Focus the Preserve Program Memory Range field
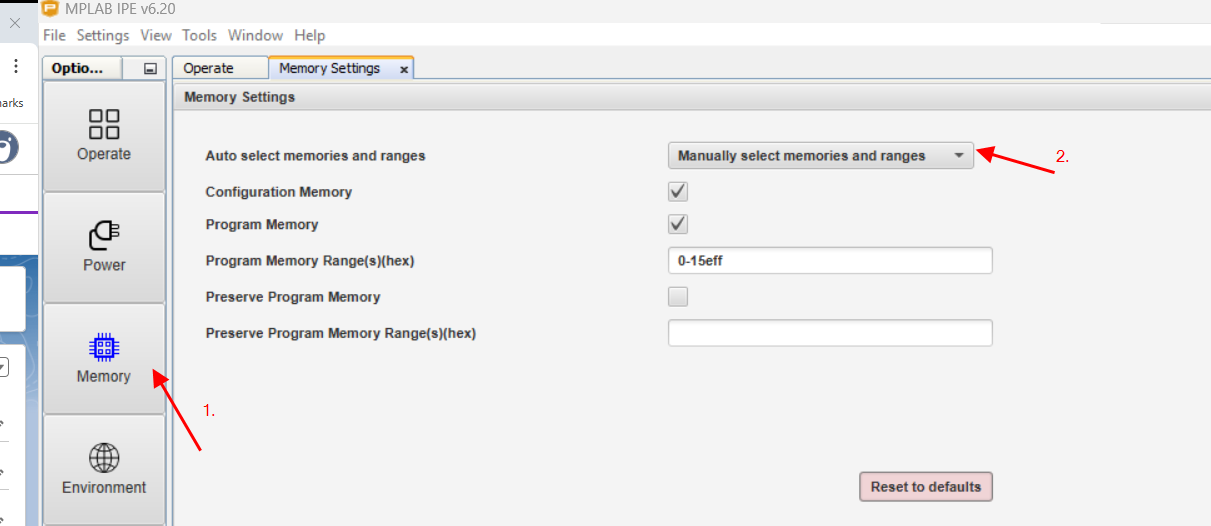The height and width of the screenshot is (526, 1211). pyautogui.click(x=830, y=333)
